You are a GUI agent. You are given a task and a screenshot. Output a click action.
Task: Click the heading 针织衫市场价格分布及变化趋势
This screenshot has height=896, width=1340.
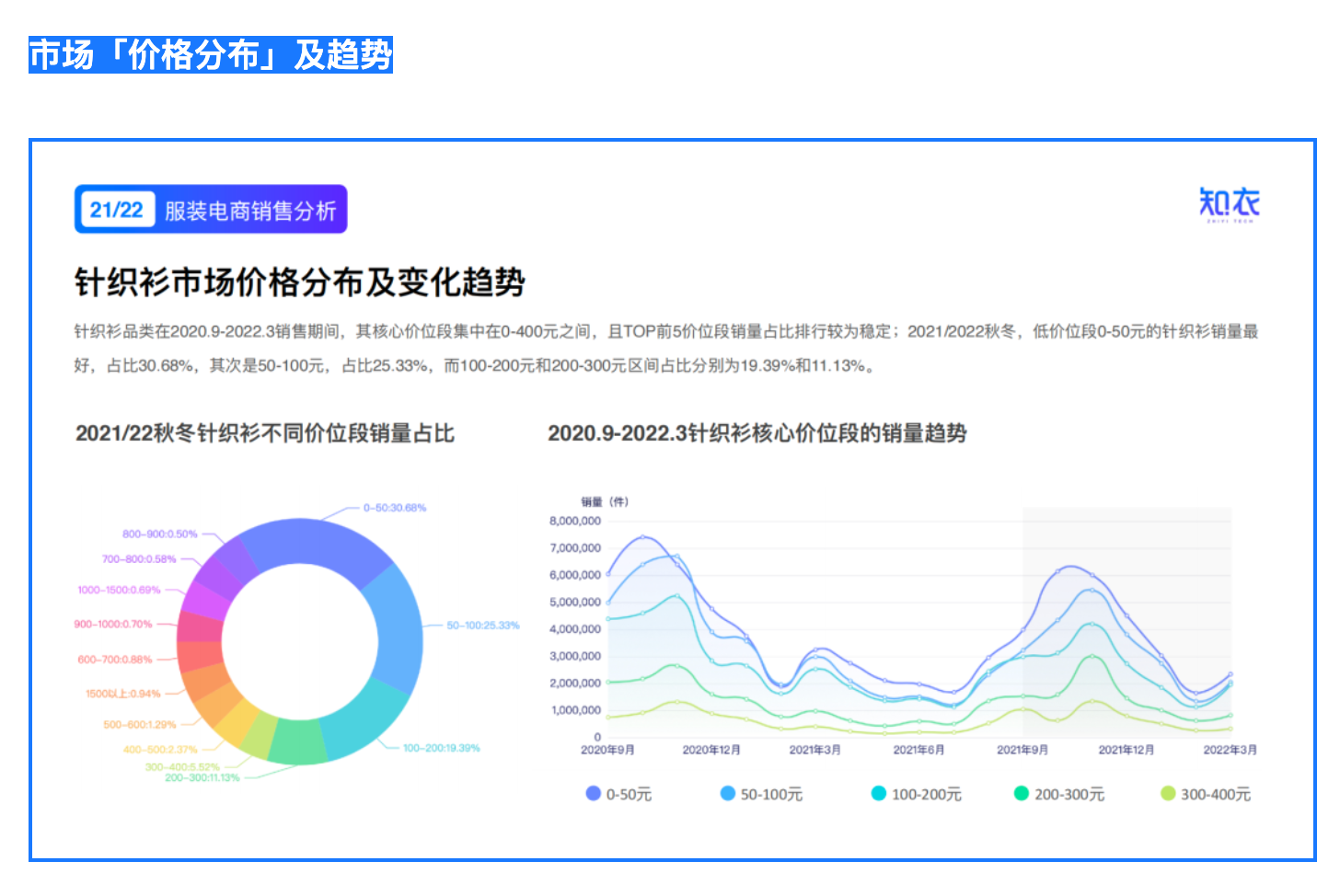point(300,281)
